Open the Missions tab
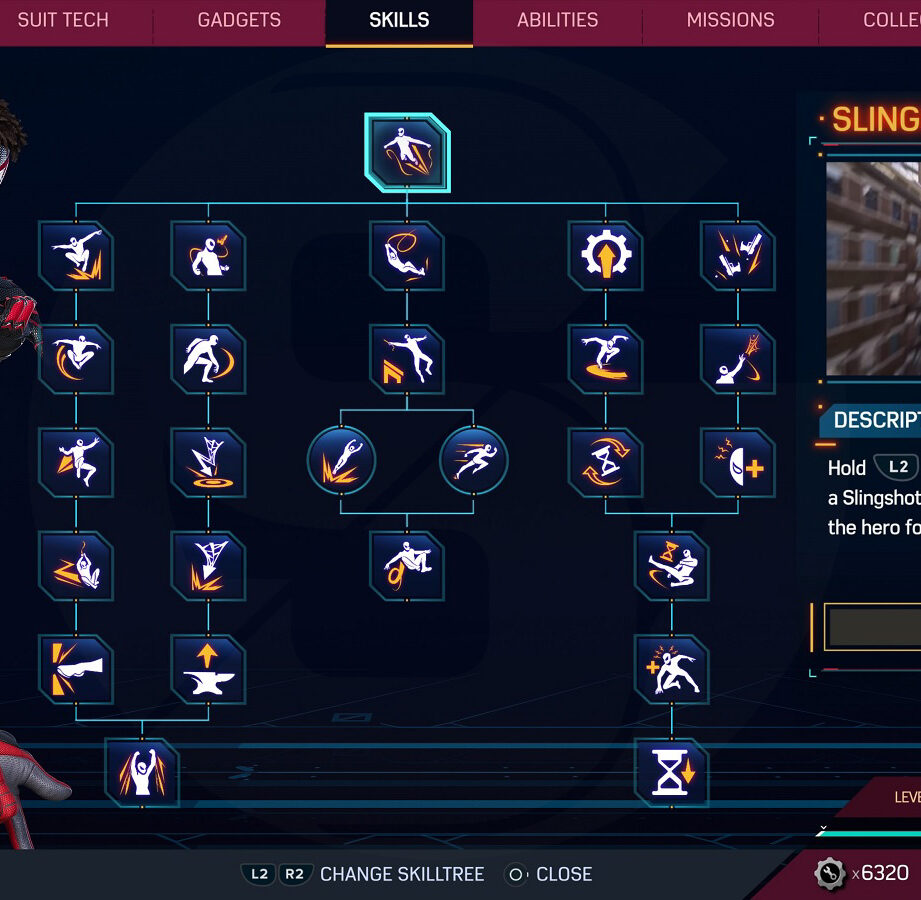 730,20
